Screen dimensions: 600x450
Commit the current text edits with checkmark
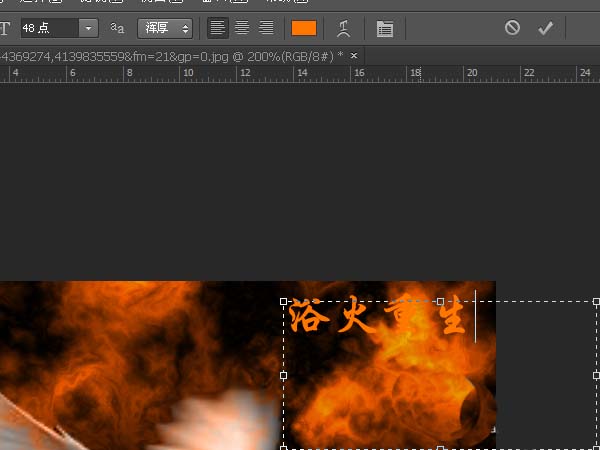click(545, 28)
